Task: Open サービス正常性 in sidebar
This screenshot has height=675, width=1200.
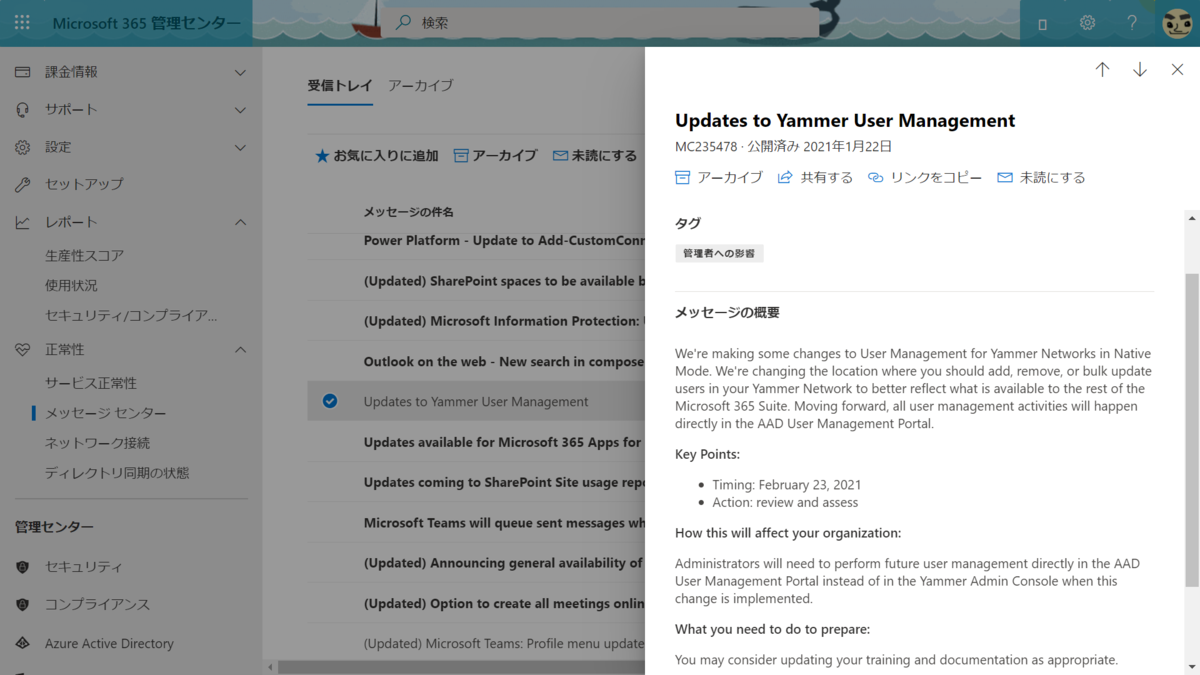Action: (x=91, y=383)
